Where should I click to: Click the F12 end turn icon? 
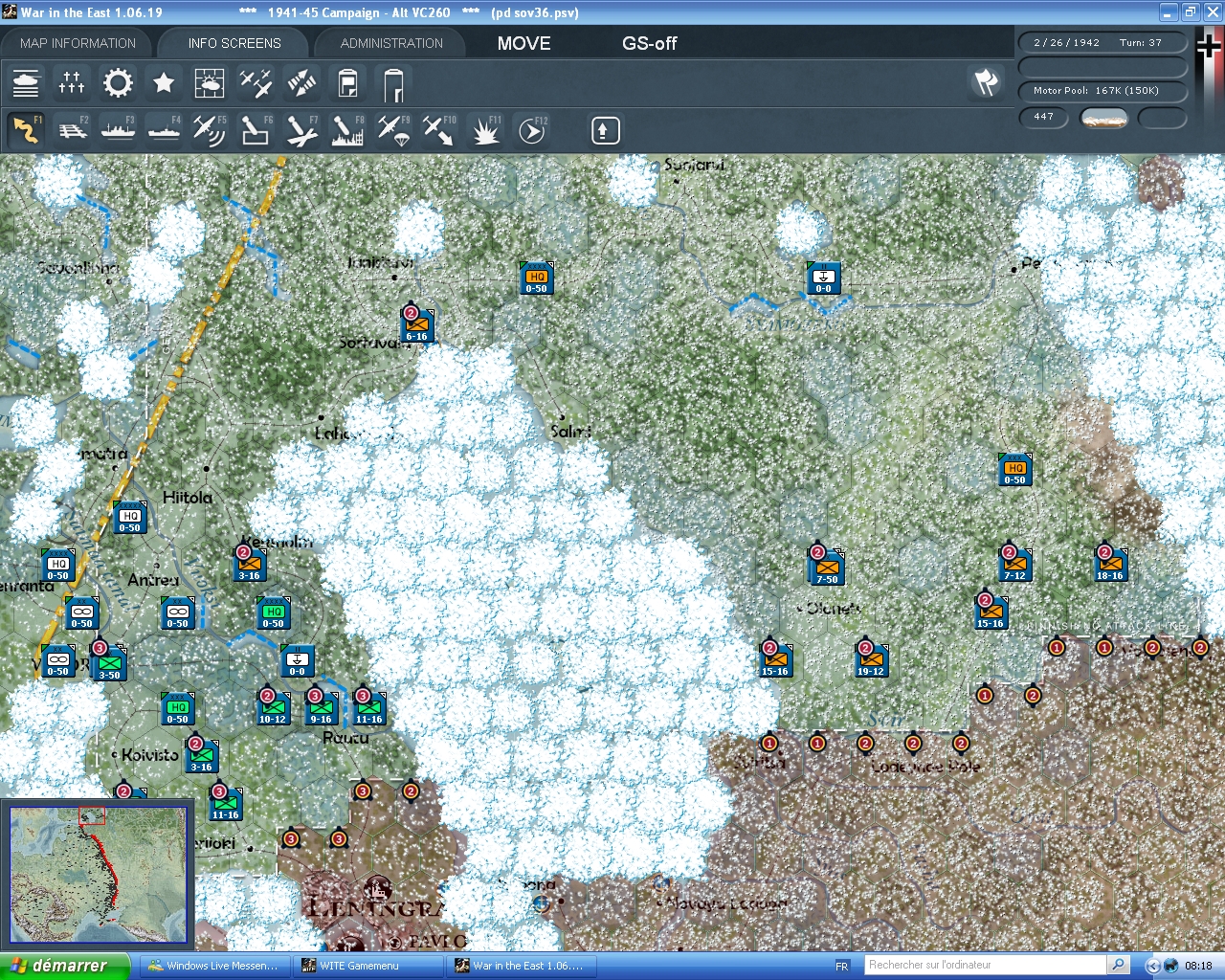click(x=531, y=129)
